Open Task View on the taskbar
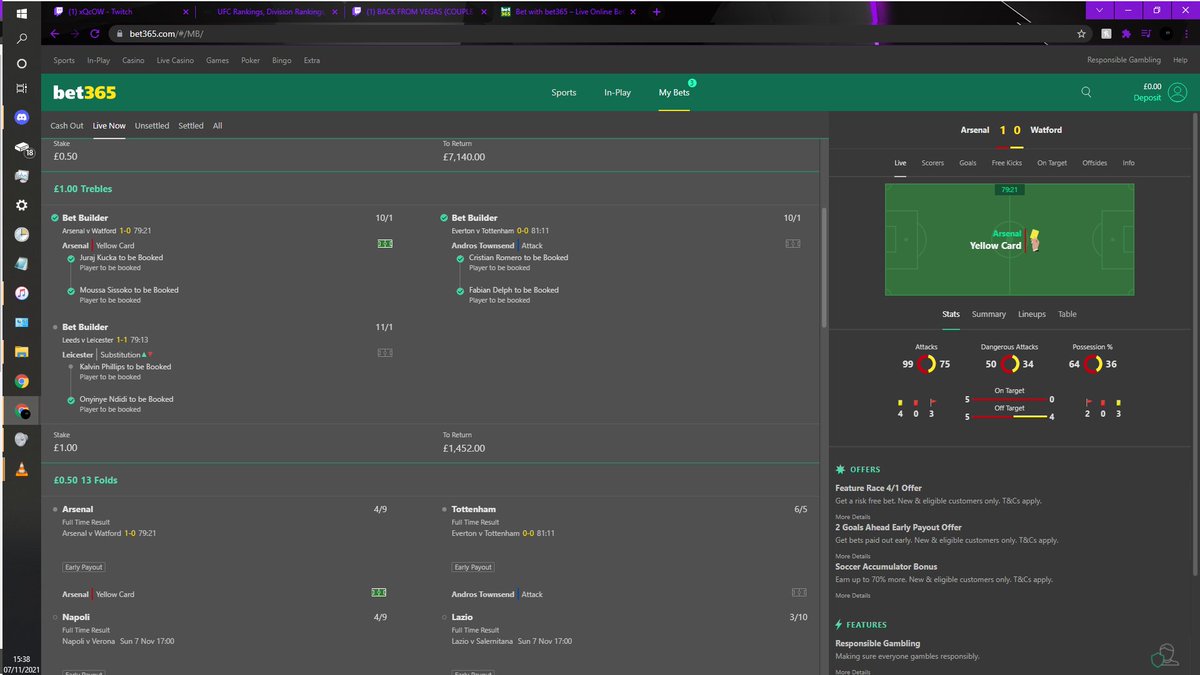 pyautogui.click(x=22, y=88)
